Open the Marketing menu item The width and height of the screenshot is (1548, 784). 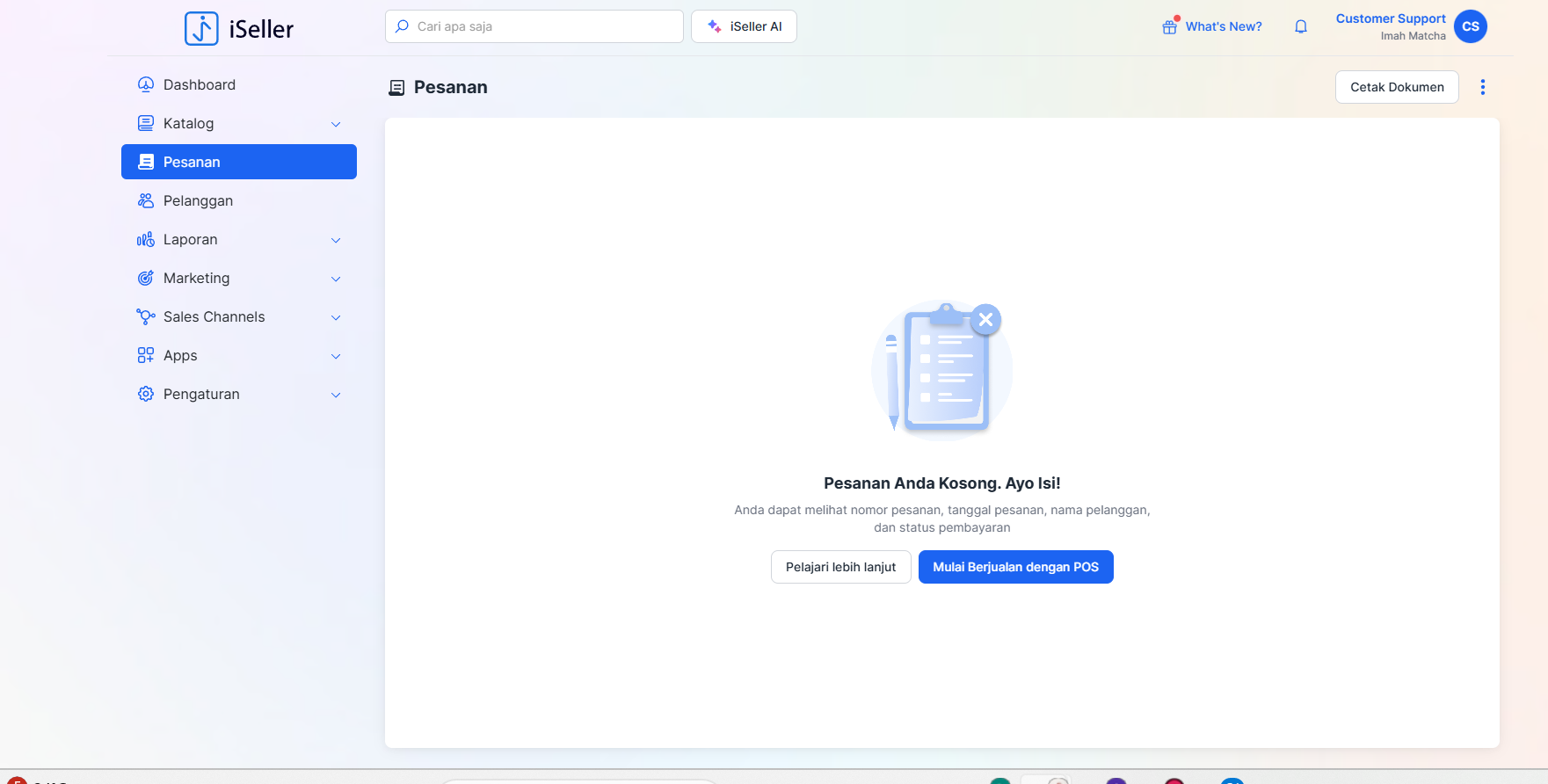pyautogui.click(x=239, y=278)
